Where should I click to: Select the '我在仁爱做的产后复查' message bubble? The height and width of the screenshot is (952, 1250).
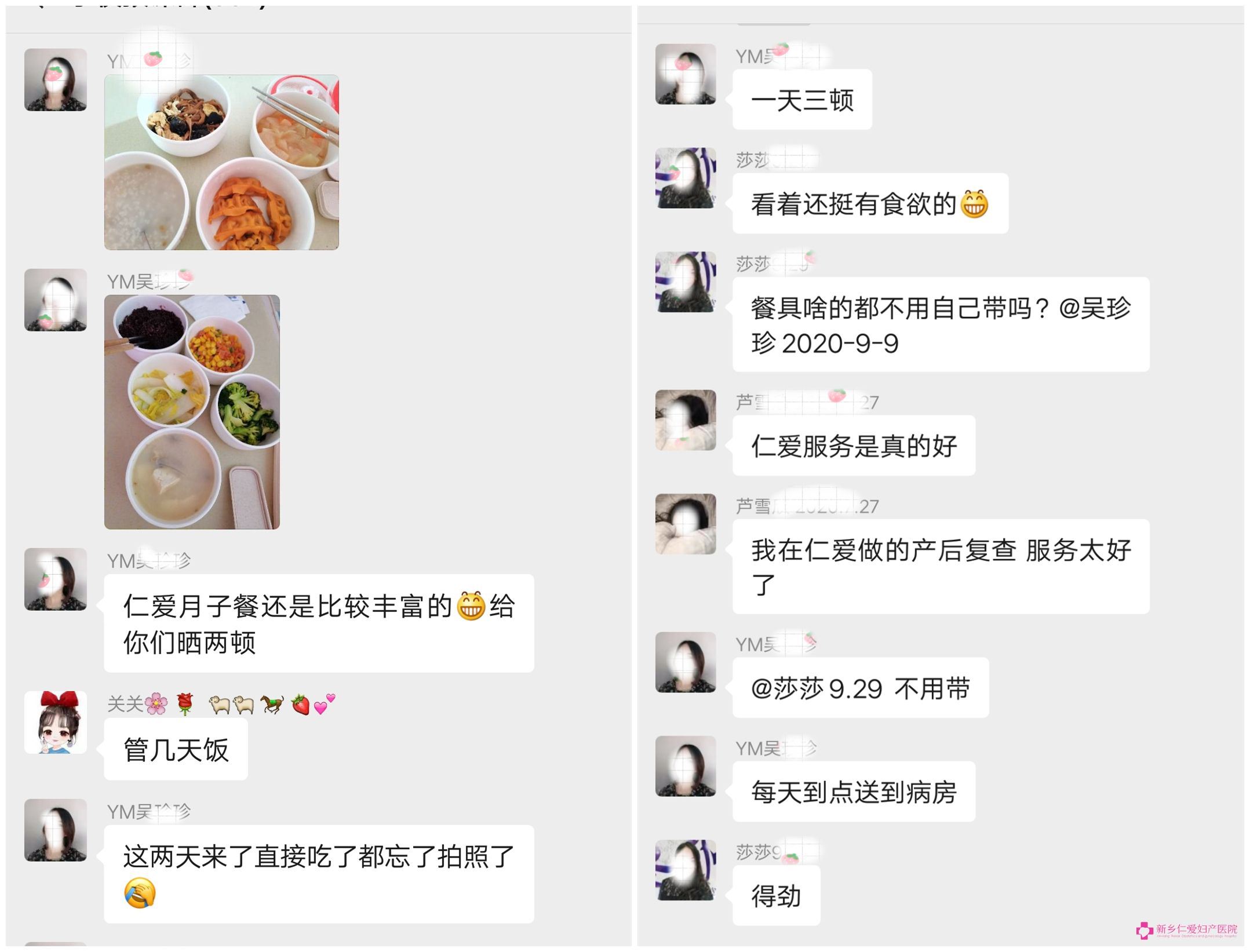[x=941, y=567]
